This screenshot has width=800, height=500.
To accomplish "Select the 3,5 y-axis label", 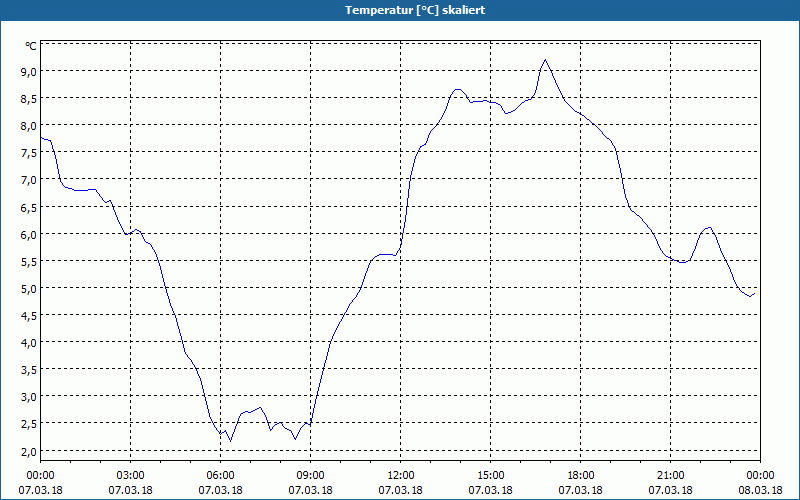I will click(x=29, y=369).
